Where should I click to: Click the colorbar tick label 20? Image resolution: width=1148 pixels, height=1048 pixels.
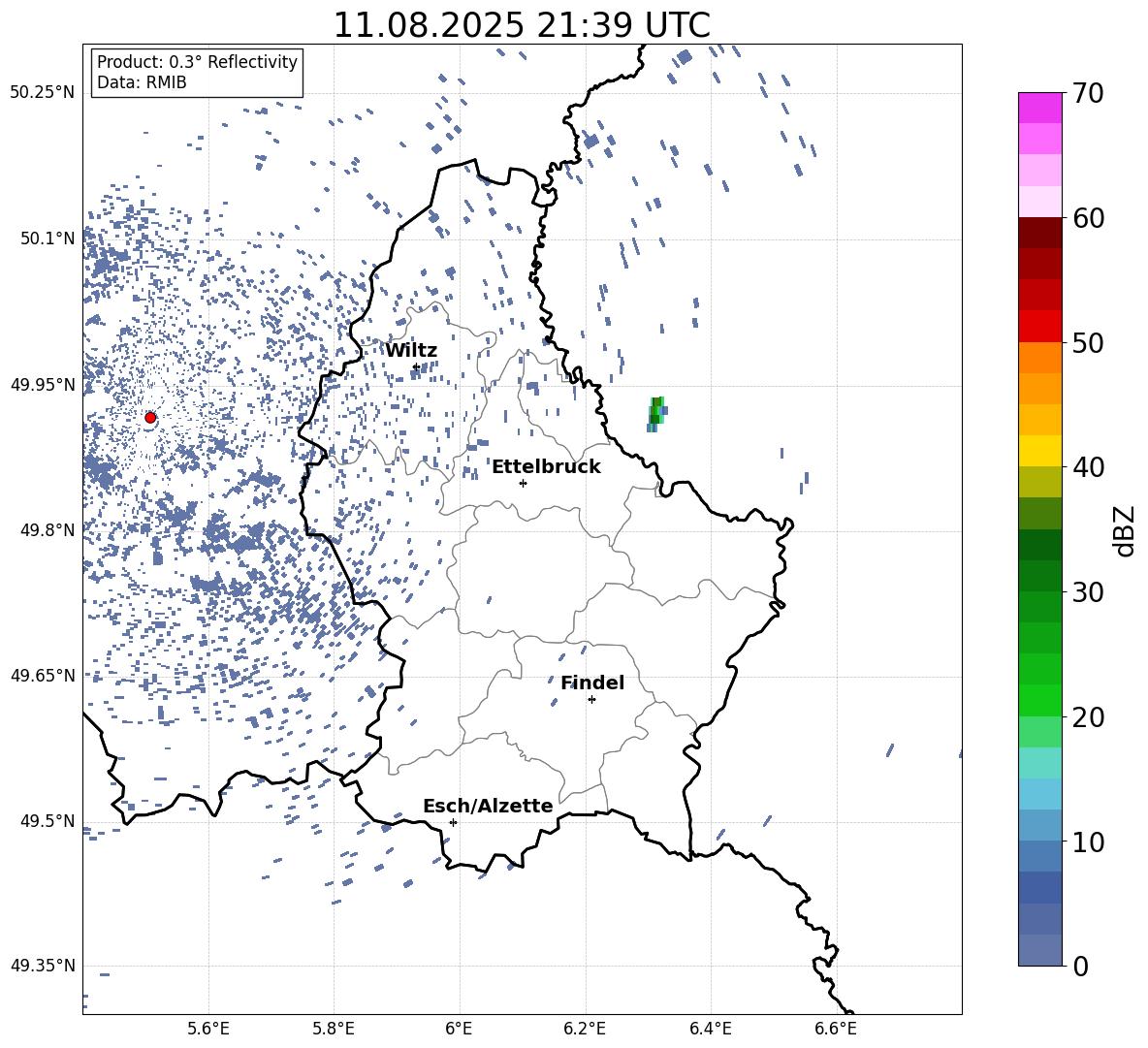coord(1088,717)
